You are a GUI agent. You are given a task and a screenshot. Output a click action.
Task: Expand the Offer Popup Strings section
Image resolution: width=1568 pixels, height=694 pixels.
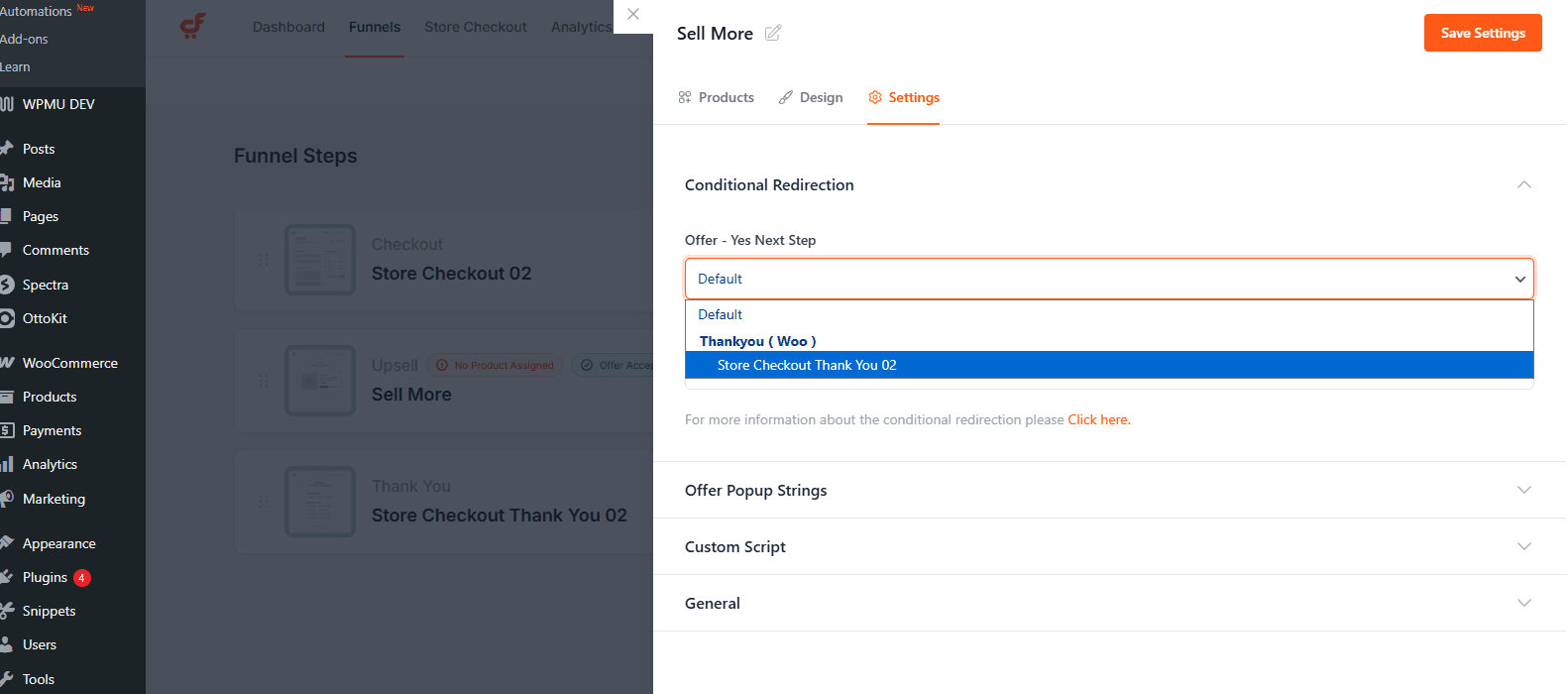coord(1524,490)
